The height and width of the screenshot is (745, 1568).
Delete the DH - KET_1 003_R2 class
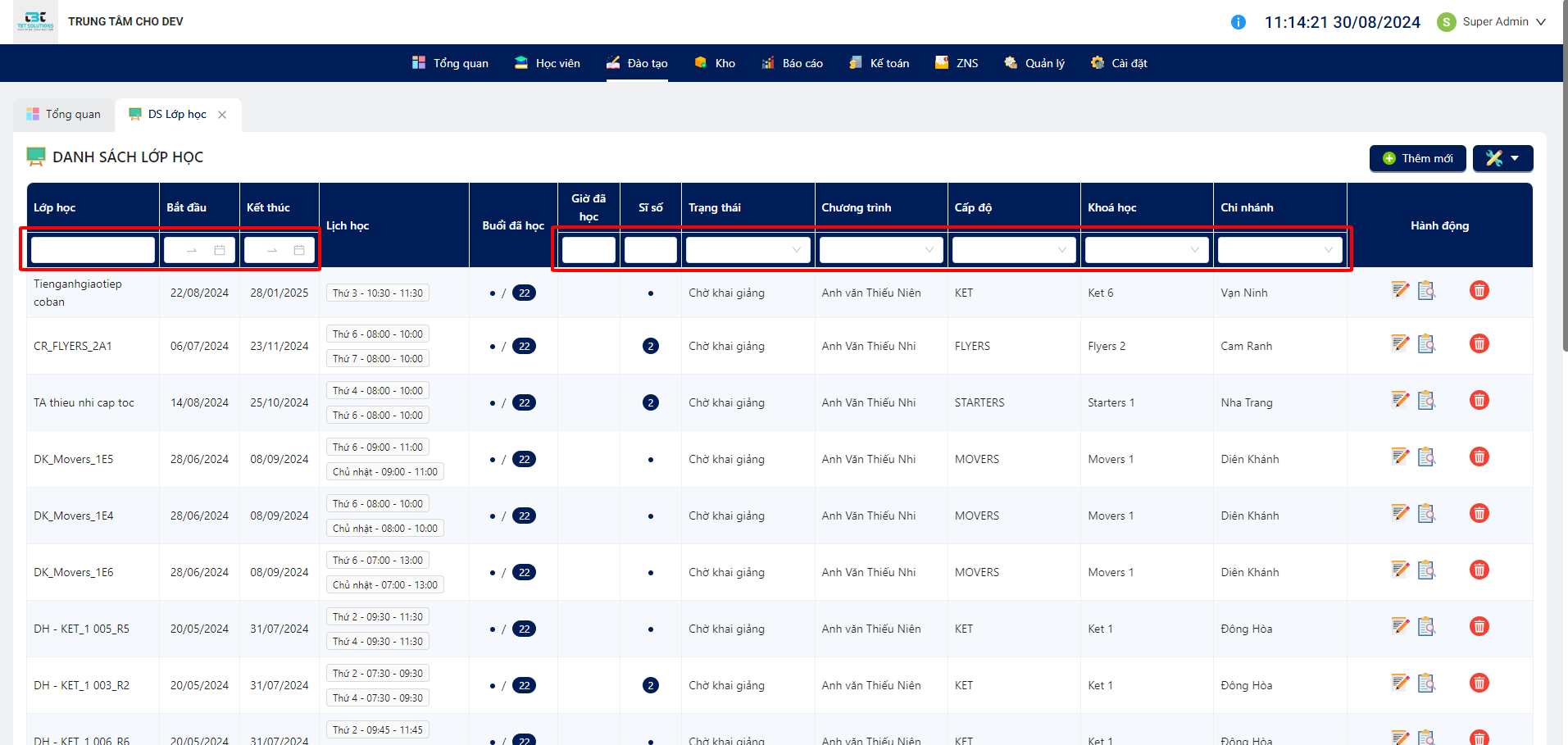coord(1479,683)
